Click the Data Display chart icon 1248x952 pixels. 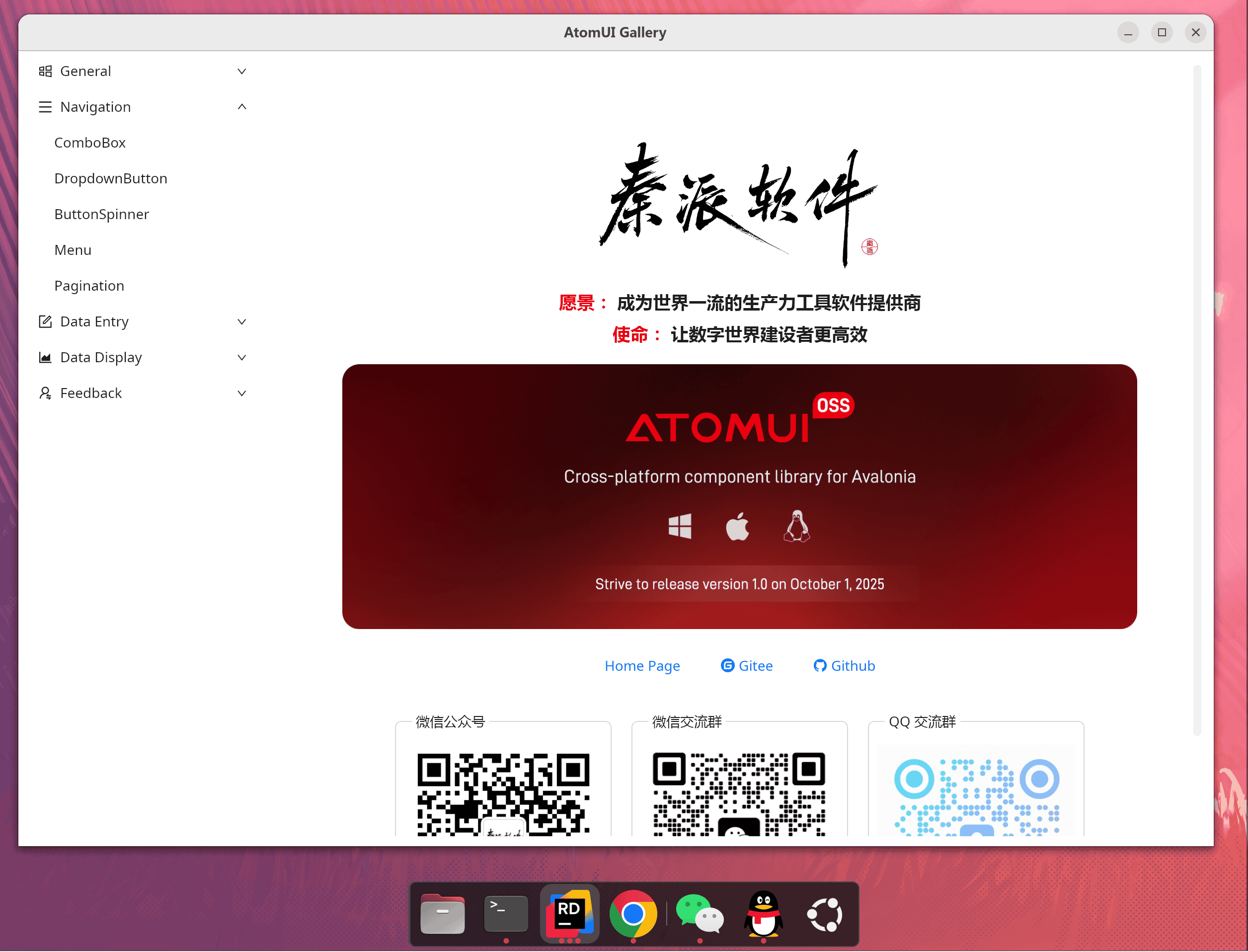(45, 357)
